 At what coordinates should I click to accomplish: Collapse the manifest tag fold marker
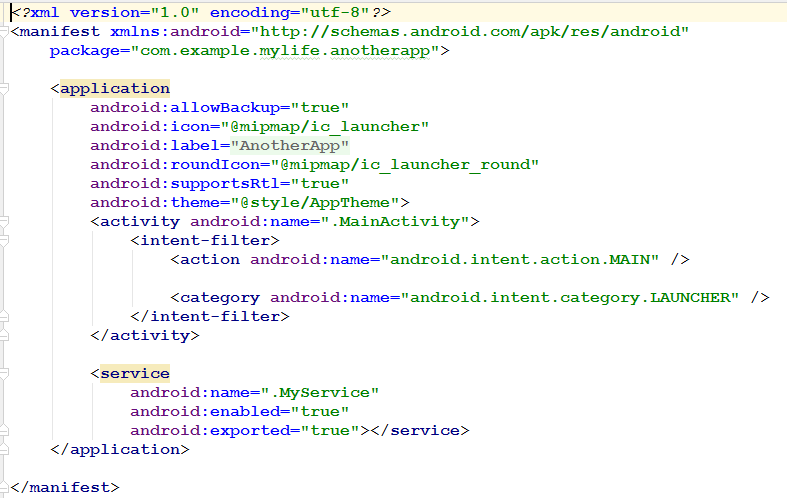(x=4, y=32)
